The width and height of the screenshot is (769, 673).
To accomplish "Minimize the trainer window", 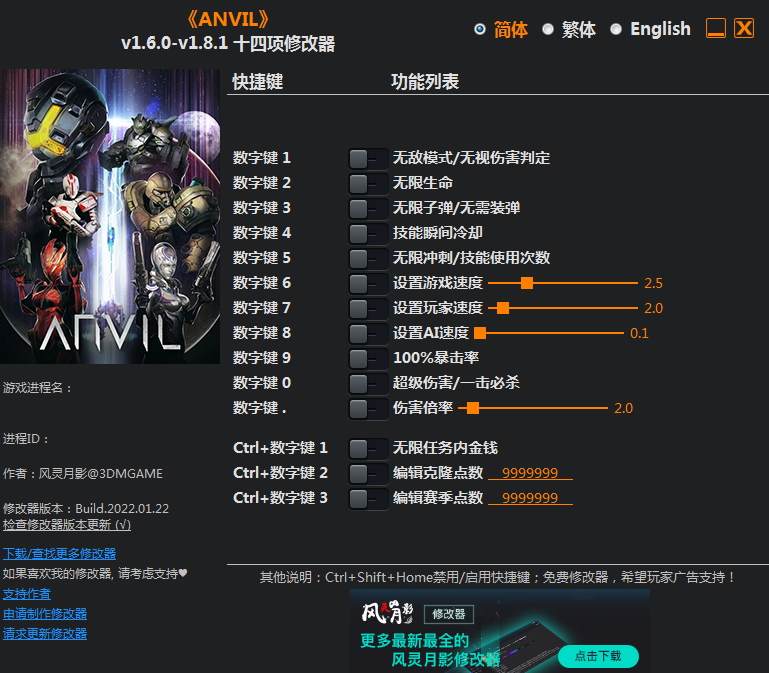I will pos(716,28).
